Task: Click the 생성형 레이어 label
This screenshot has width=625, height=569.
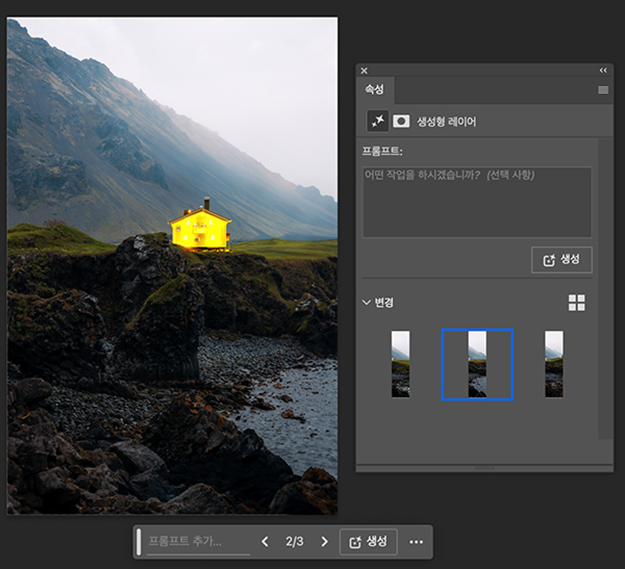Action: [446, 122]
